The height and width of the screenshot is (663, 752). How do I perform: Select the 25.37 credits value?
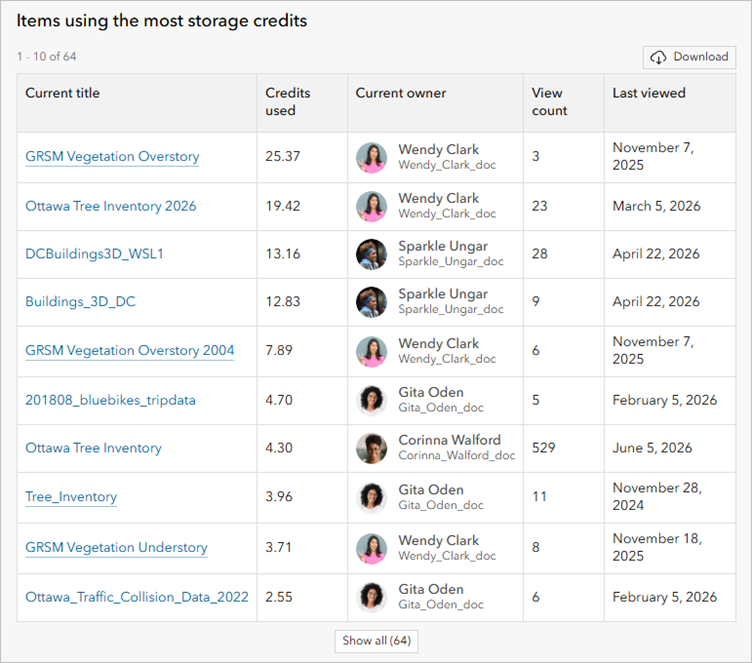tap(283, 156)
